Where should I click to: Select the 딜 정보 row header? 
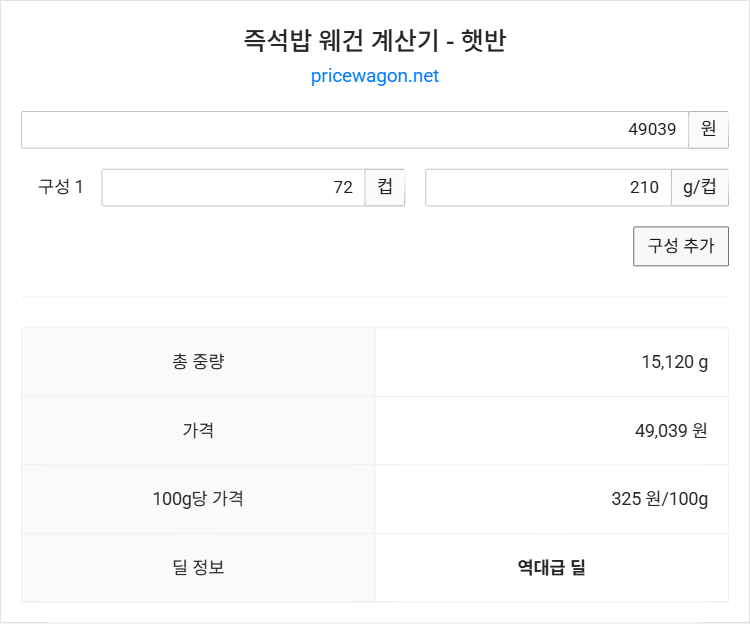[198, 568]
